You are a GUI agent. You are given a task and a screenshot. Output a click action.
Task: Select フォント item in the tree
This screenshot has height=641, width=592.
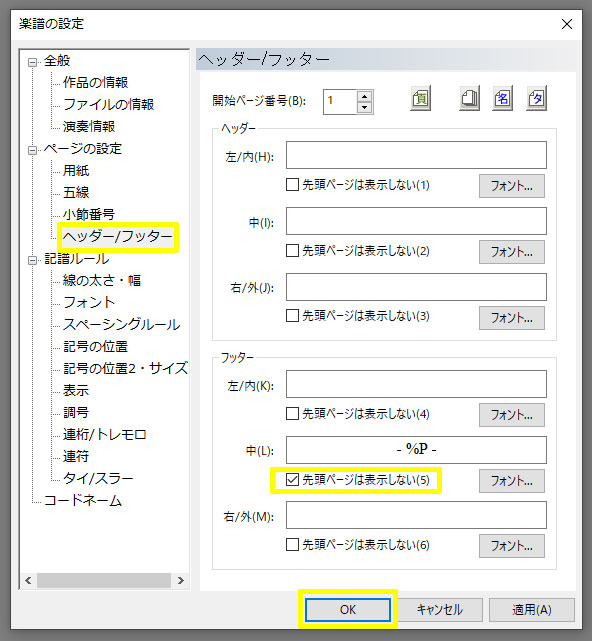[89, 303]
